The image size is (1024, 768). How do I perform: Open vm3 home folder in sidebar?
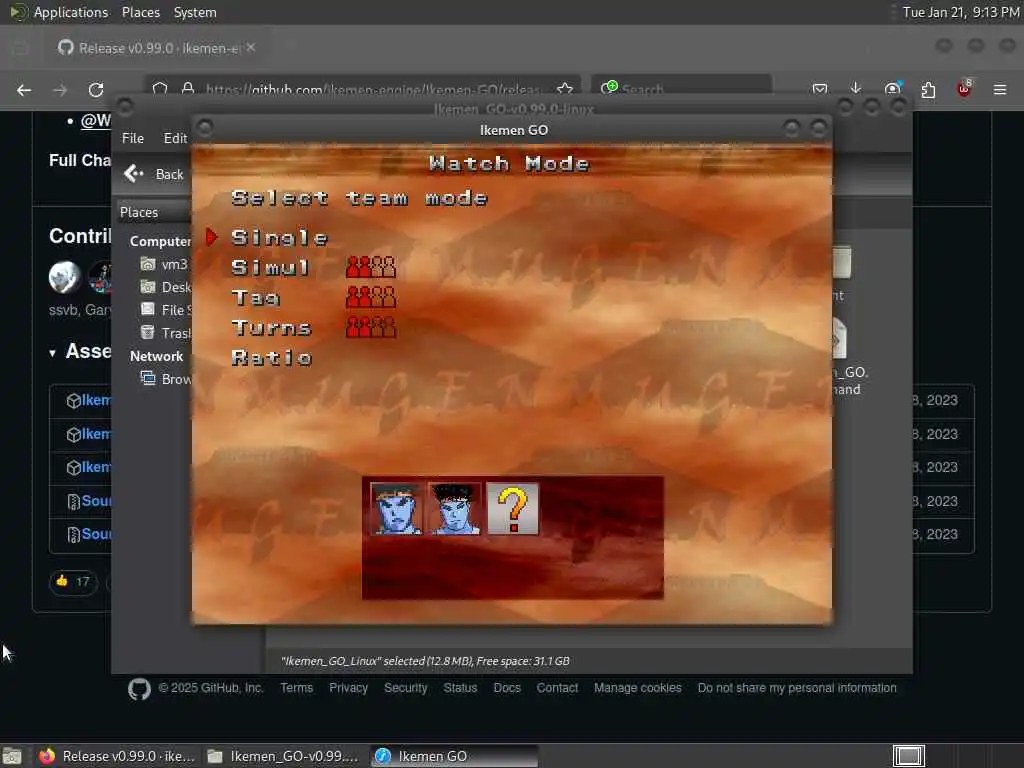click(165, 264)
